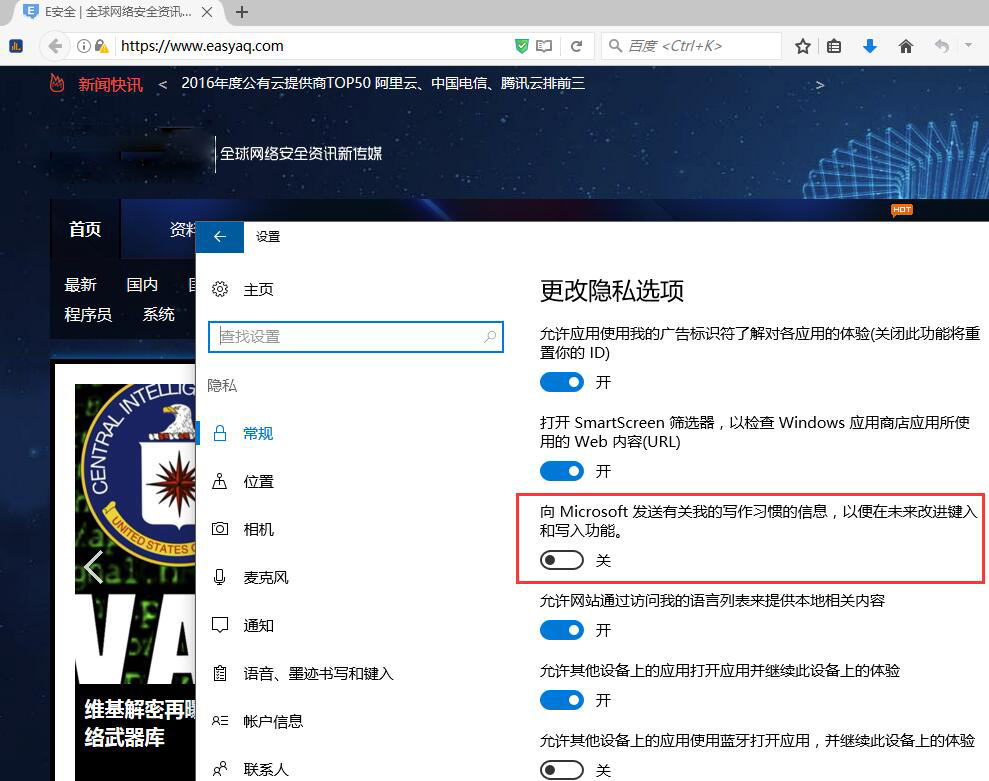
Task: Open a new tab with the plus button
Action: [x=242, y=12]
